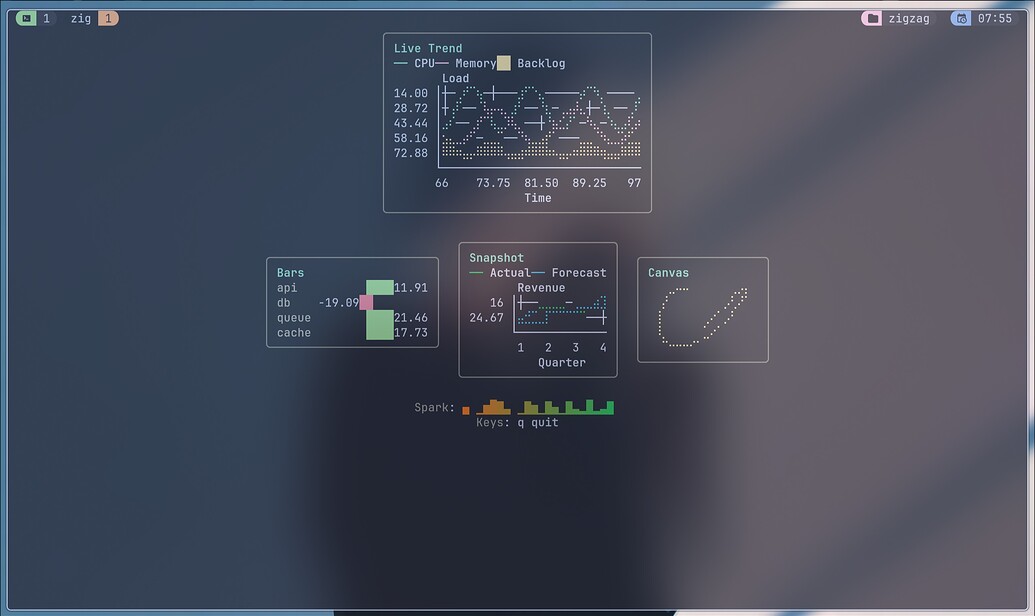Click the "73.75" tick on Time axis

[493, 183]
